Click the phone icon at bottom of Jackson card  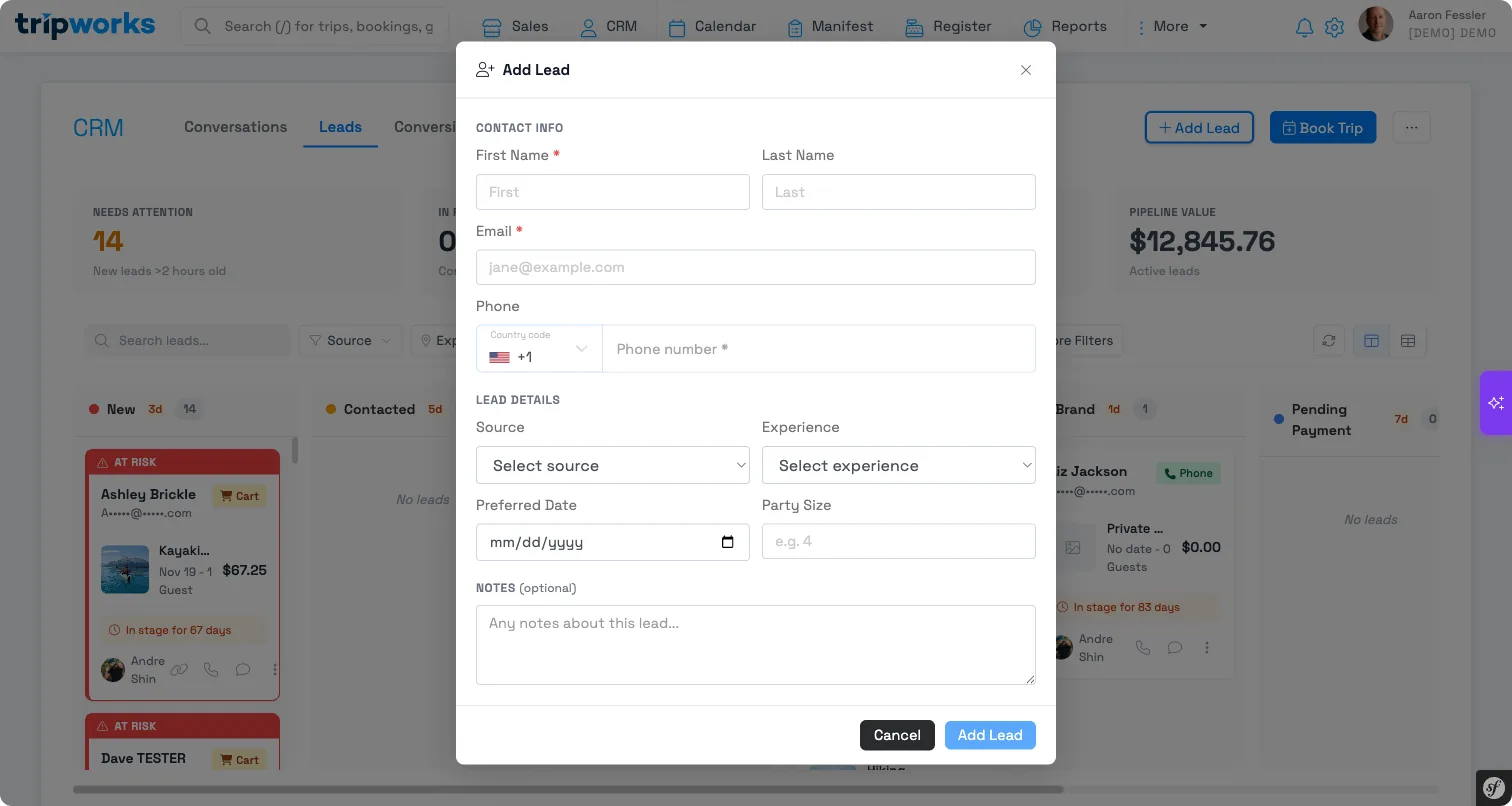tap(1143, 648)
